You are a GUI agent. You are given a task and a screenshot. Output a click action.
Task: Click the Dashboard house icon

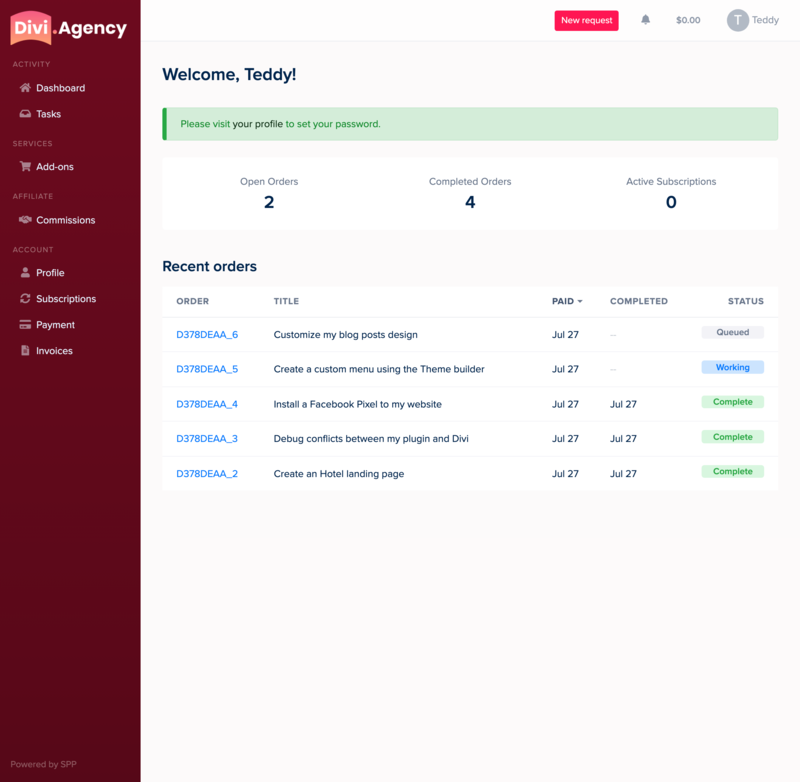25,88
